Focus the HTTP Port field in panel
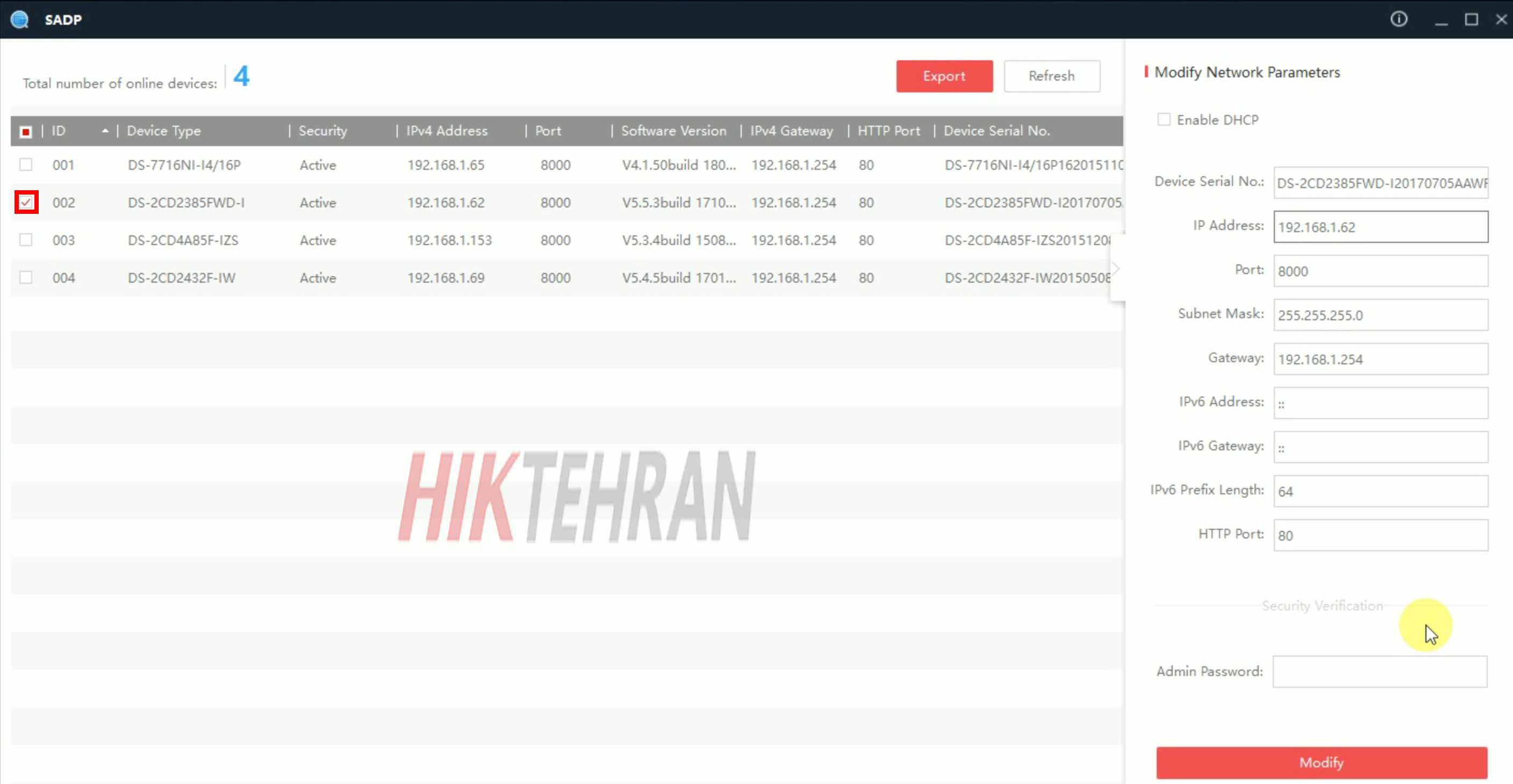The width and height of the screenshot is (1513, 784). (1380, 535)
